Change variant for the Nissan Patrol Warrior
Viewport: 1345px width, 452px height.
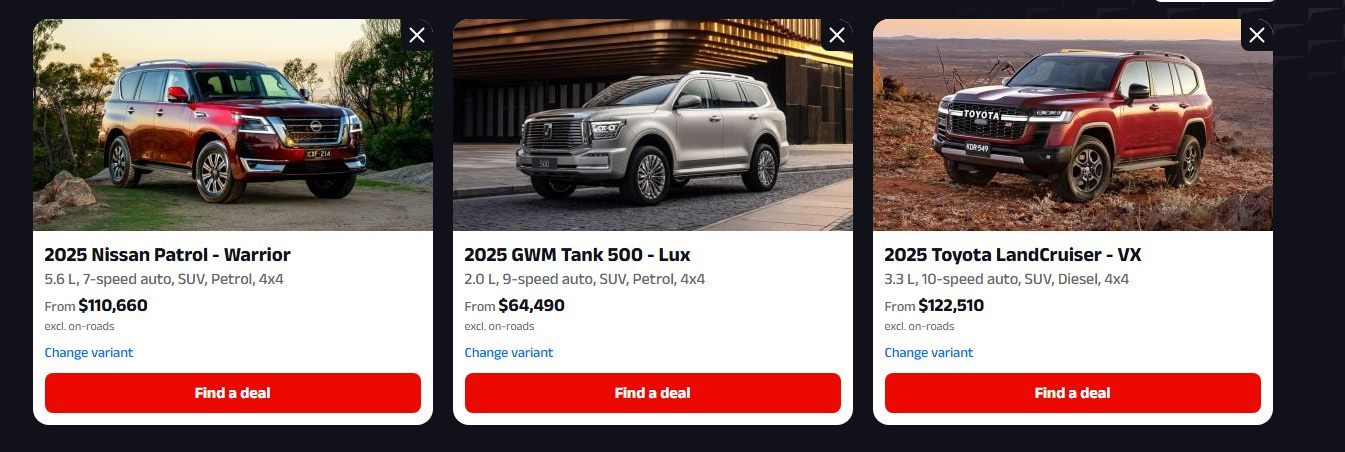[x=89, y=353]
